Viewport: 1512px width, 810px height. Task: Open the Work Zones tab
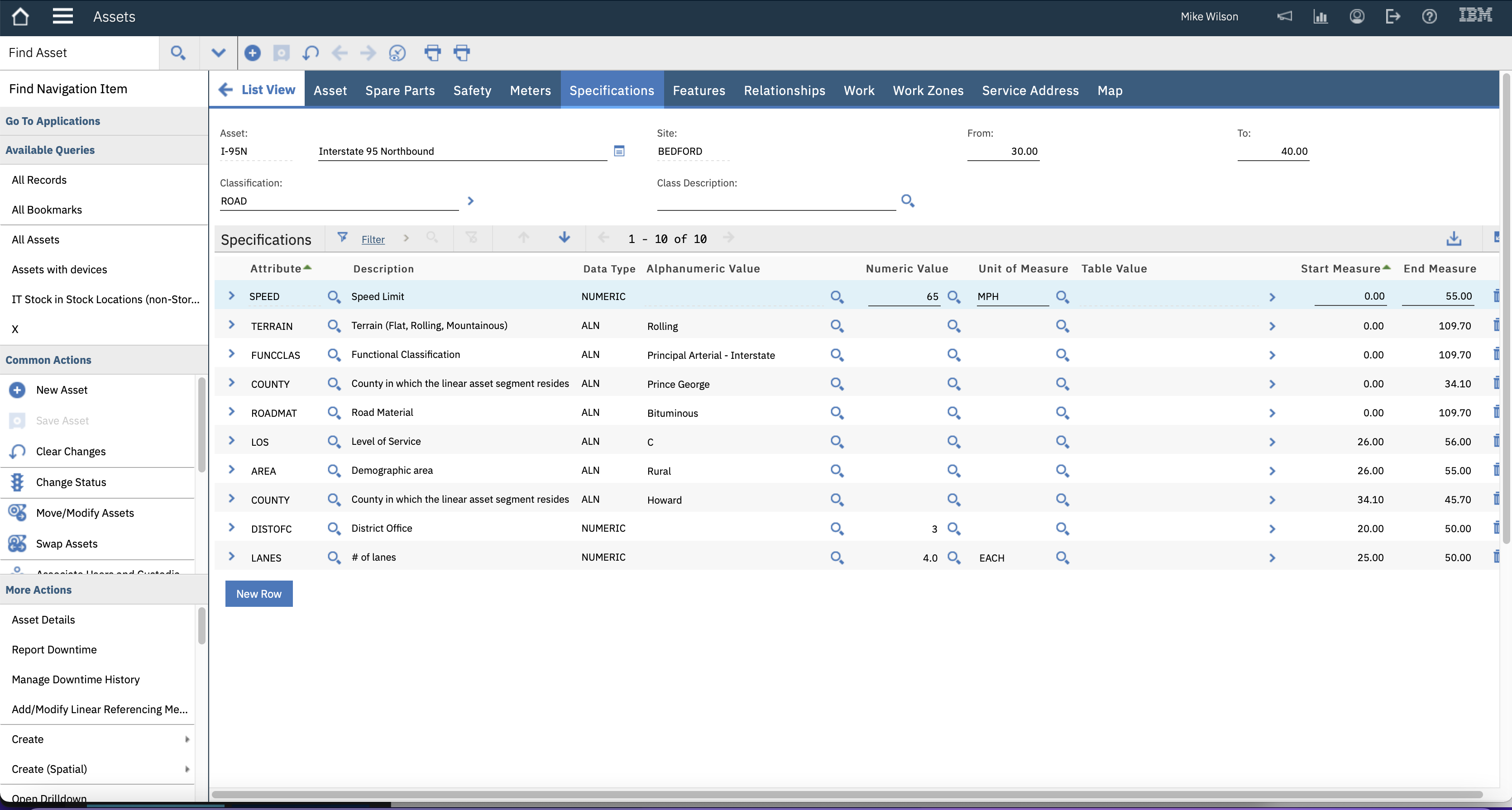(x=928, y=90)
